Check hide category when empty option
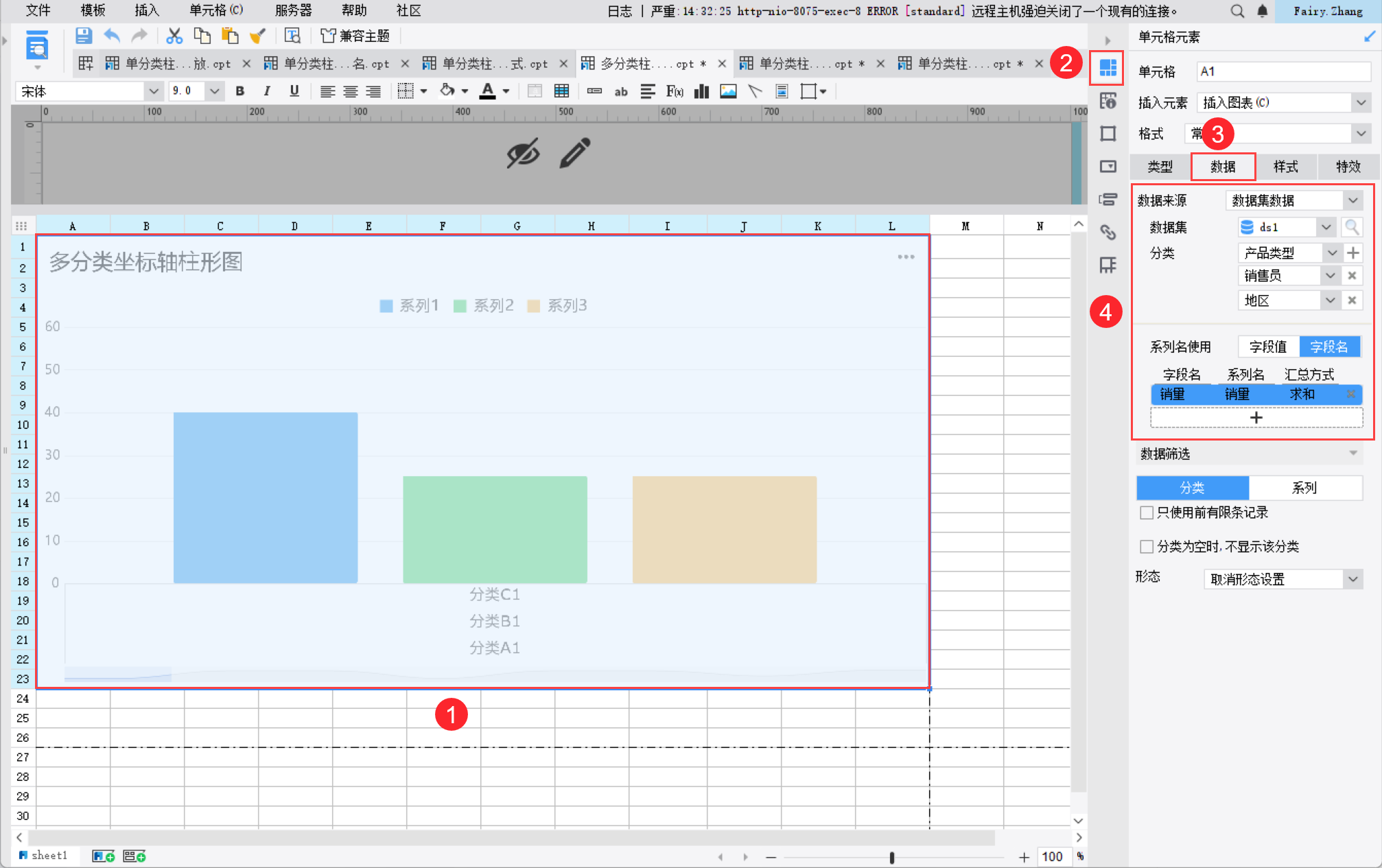This screenshot has height=868, width=1382. click(1147, 547)
